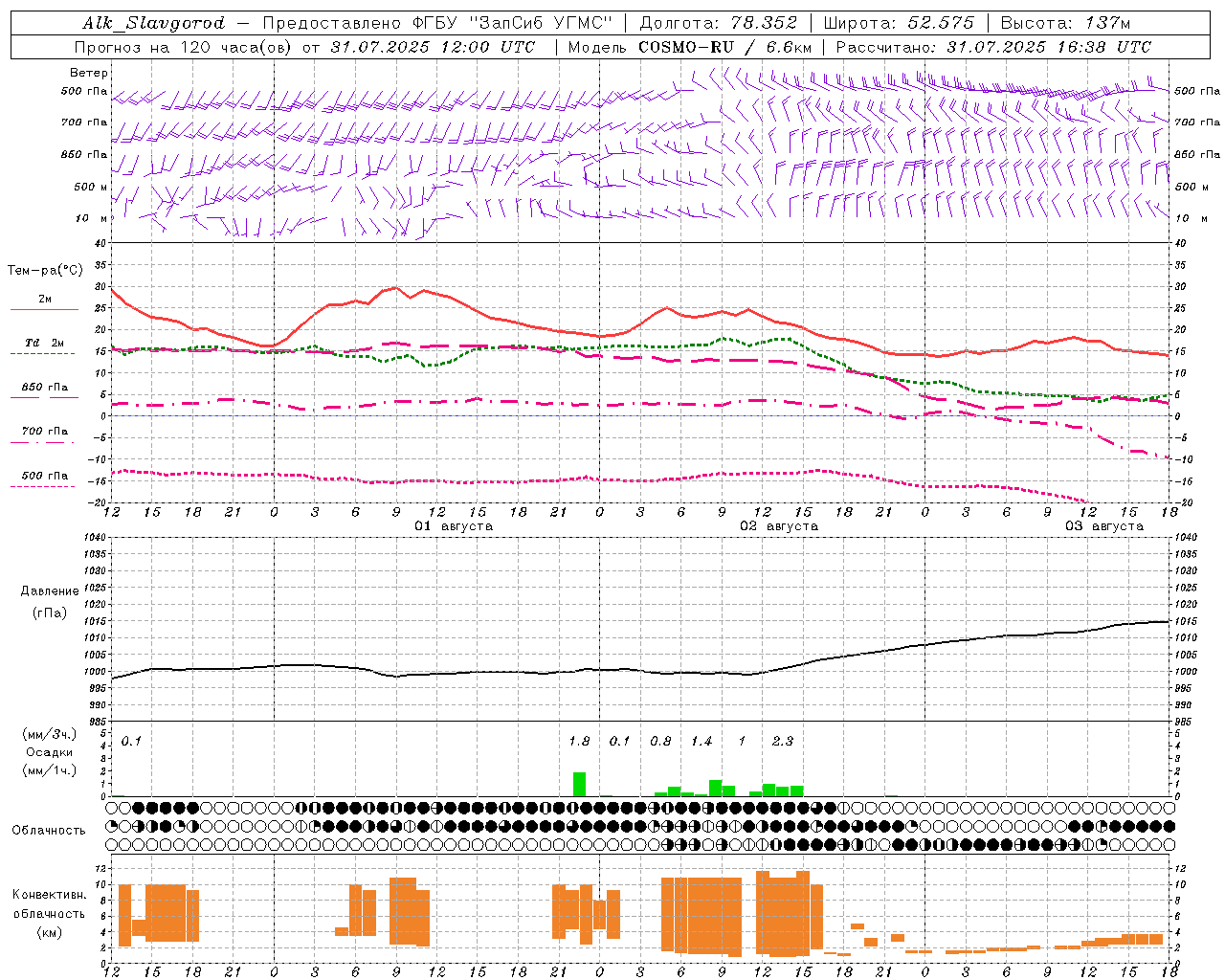Click the Осадки panel label
This screenshot has width=1225, height=980.
50,752
